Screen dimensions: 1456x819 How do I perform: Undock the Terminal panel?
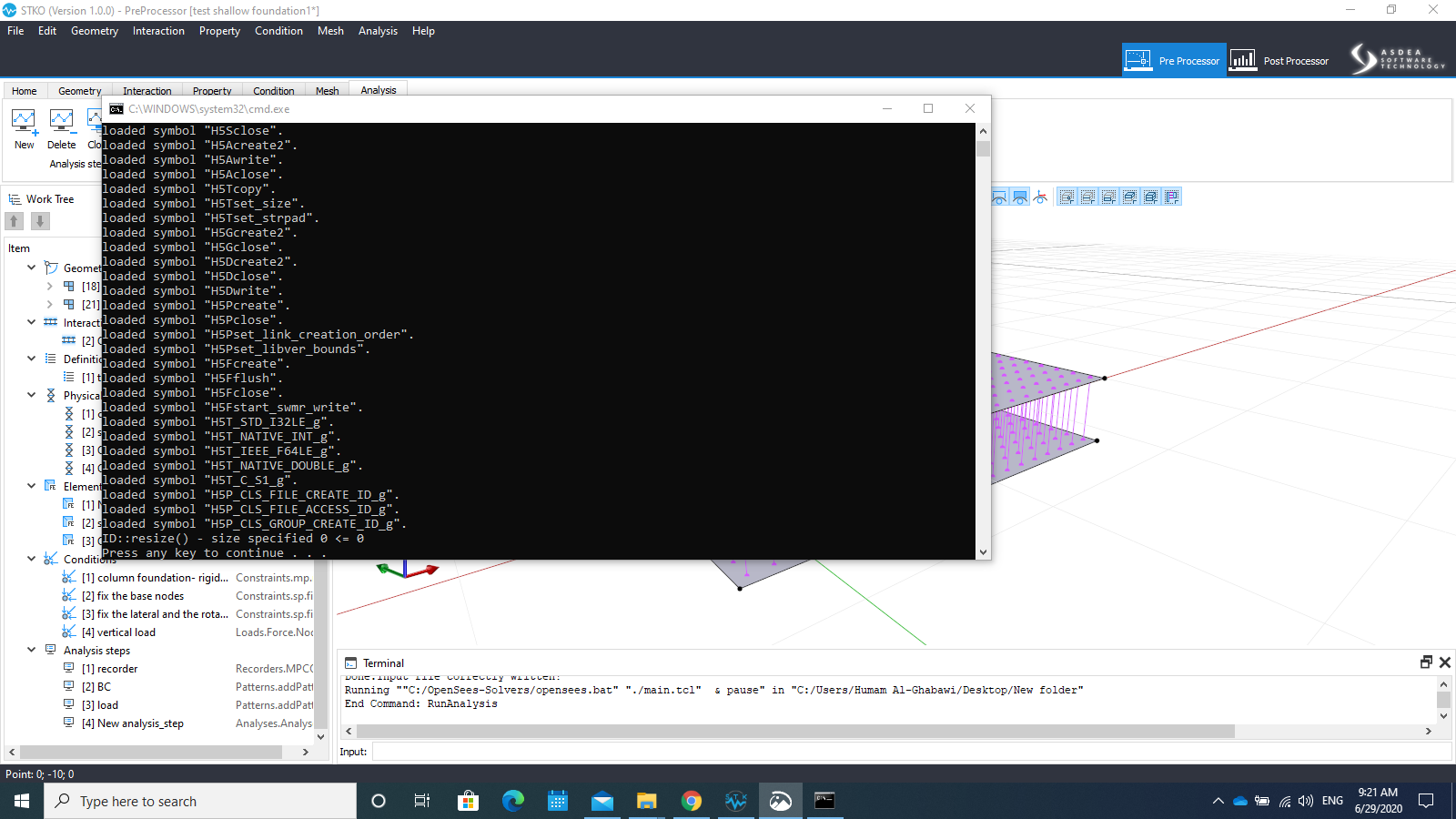pyautogui.click(x=1426, y=662)
